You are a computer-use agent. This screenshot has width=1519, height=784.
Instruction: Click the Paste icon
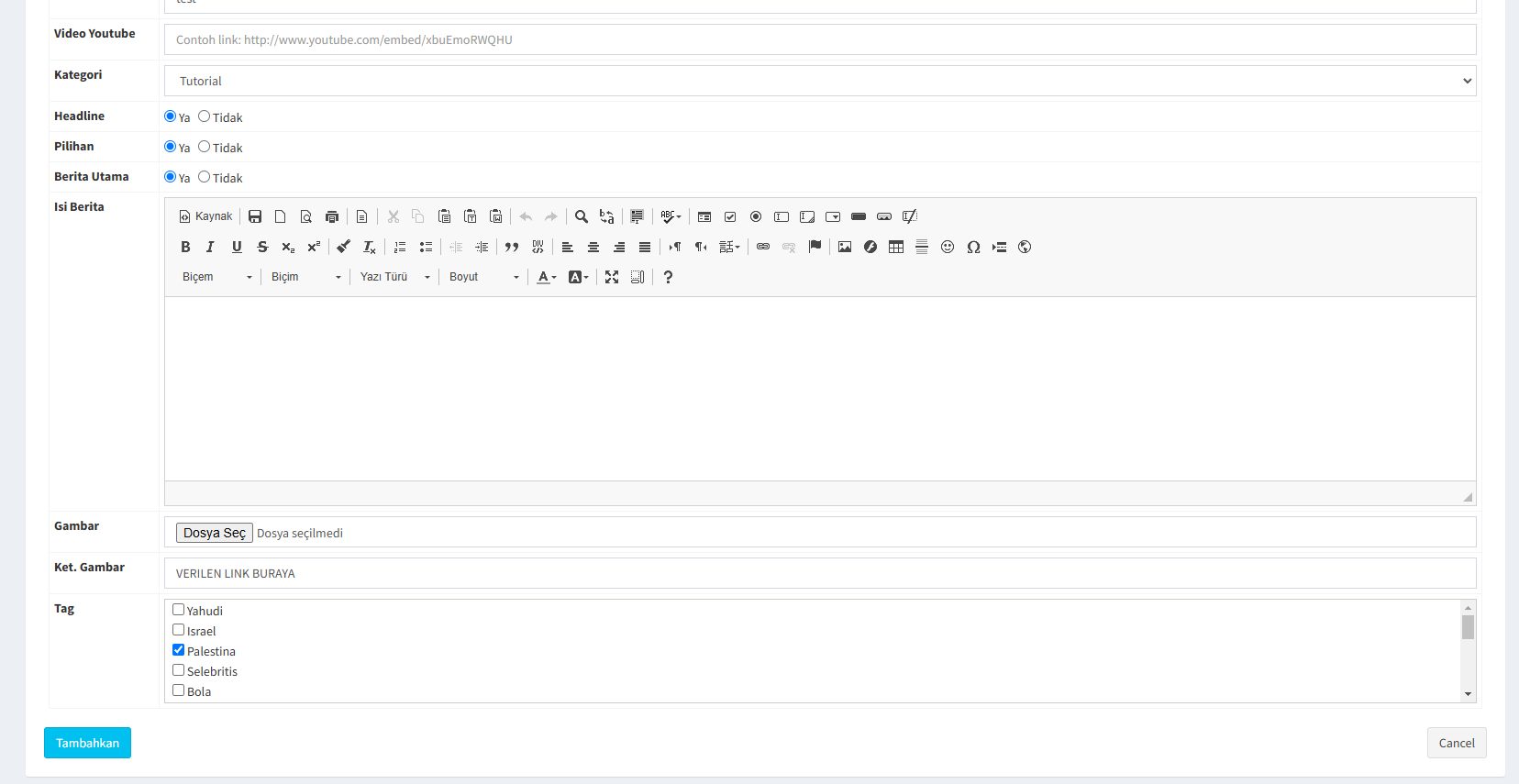[x=444, y=216]
